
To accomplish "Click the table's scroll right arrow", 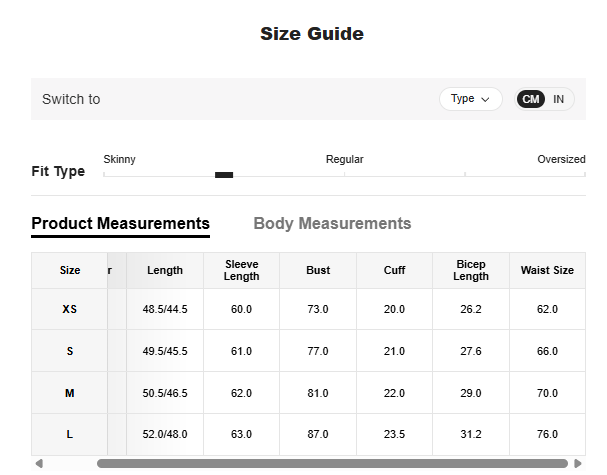I will 578,464.
